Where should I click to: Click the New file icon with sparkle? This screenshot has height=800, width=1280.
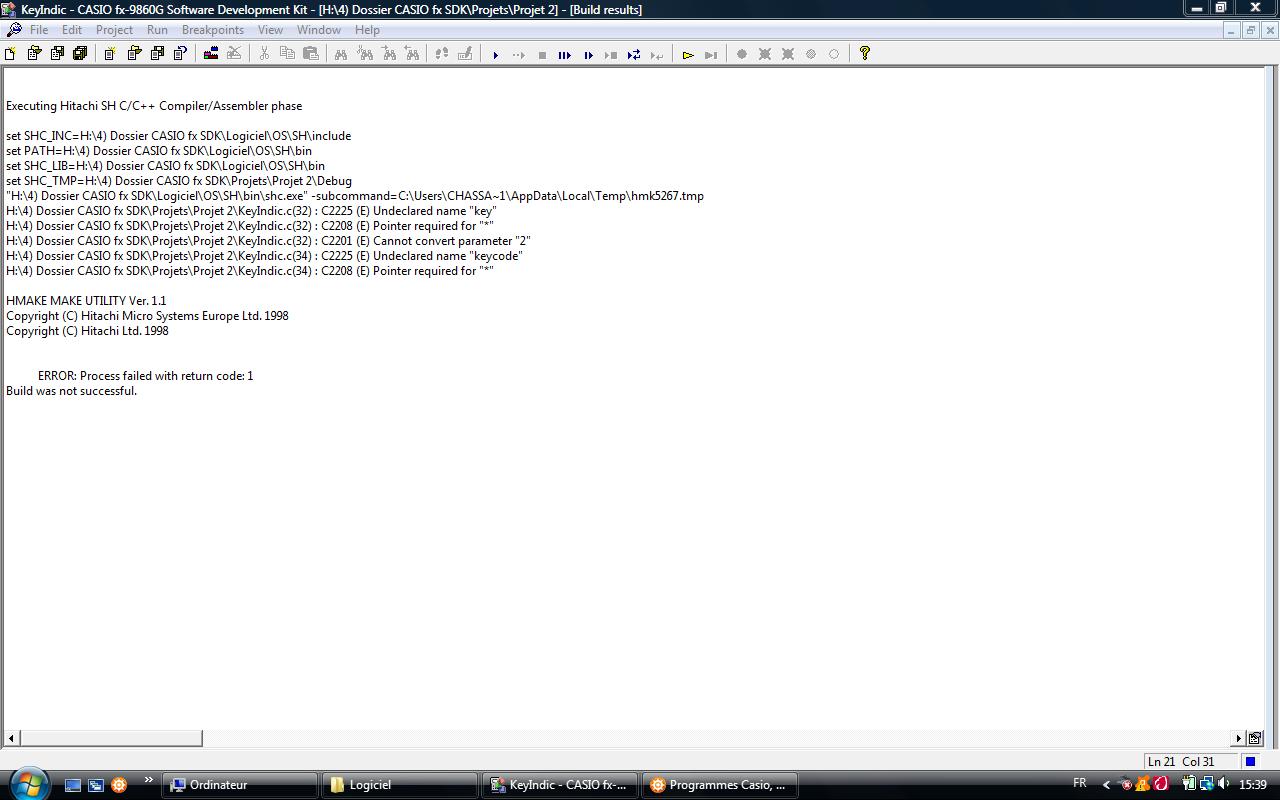(x=110, y=54)
